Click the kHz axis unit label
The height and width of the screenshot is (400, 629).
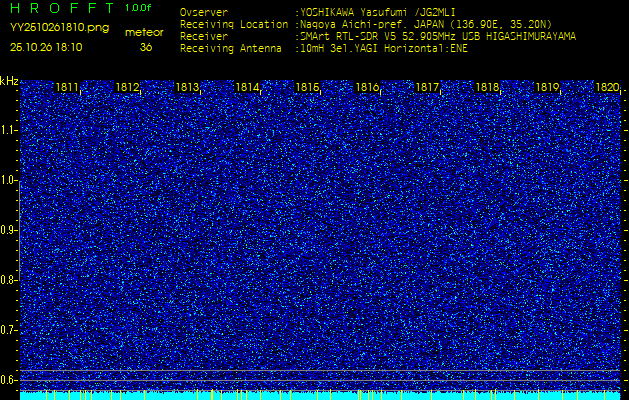click(9, 81)
